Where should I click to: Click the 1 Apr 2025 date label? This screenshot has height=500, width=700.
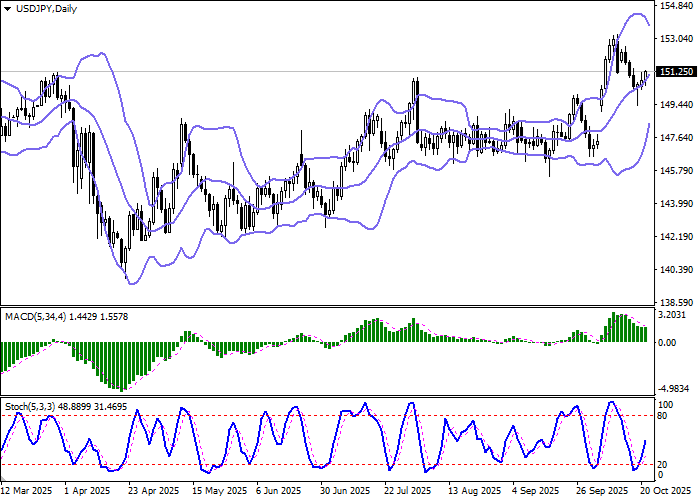pyautogui.click(x=86, y=491)
